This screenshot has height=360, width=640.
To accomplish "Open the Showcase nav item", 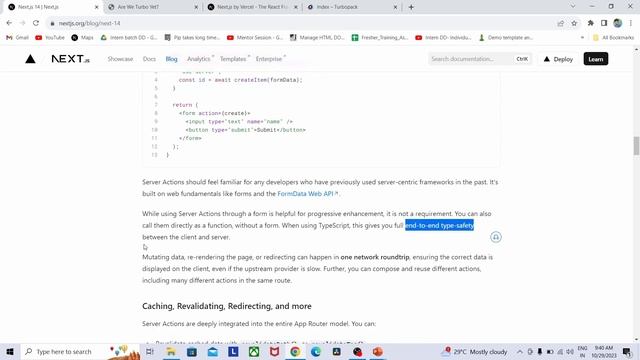I will click(x=120, y=59).
